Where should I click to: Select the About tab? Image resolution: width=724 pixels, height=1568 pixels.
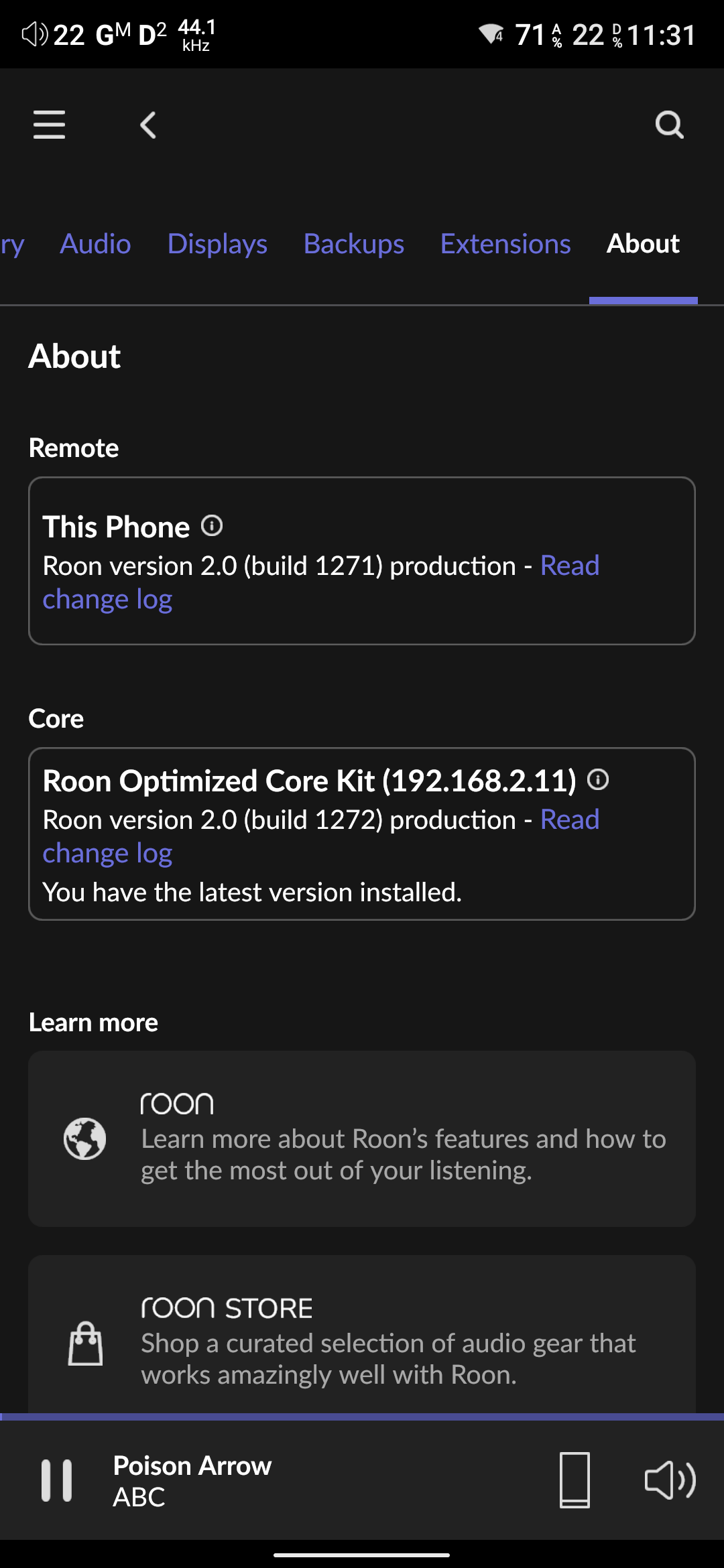tap(643, 244)
